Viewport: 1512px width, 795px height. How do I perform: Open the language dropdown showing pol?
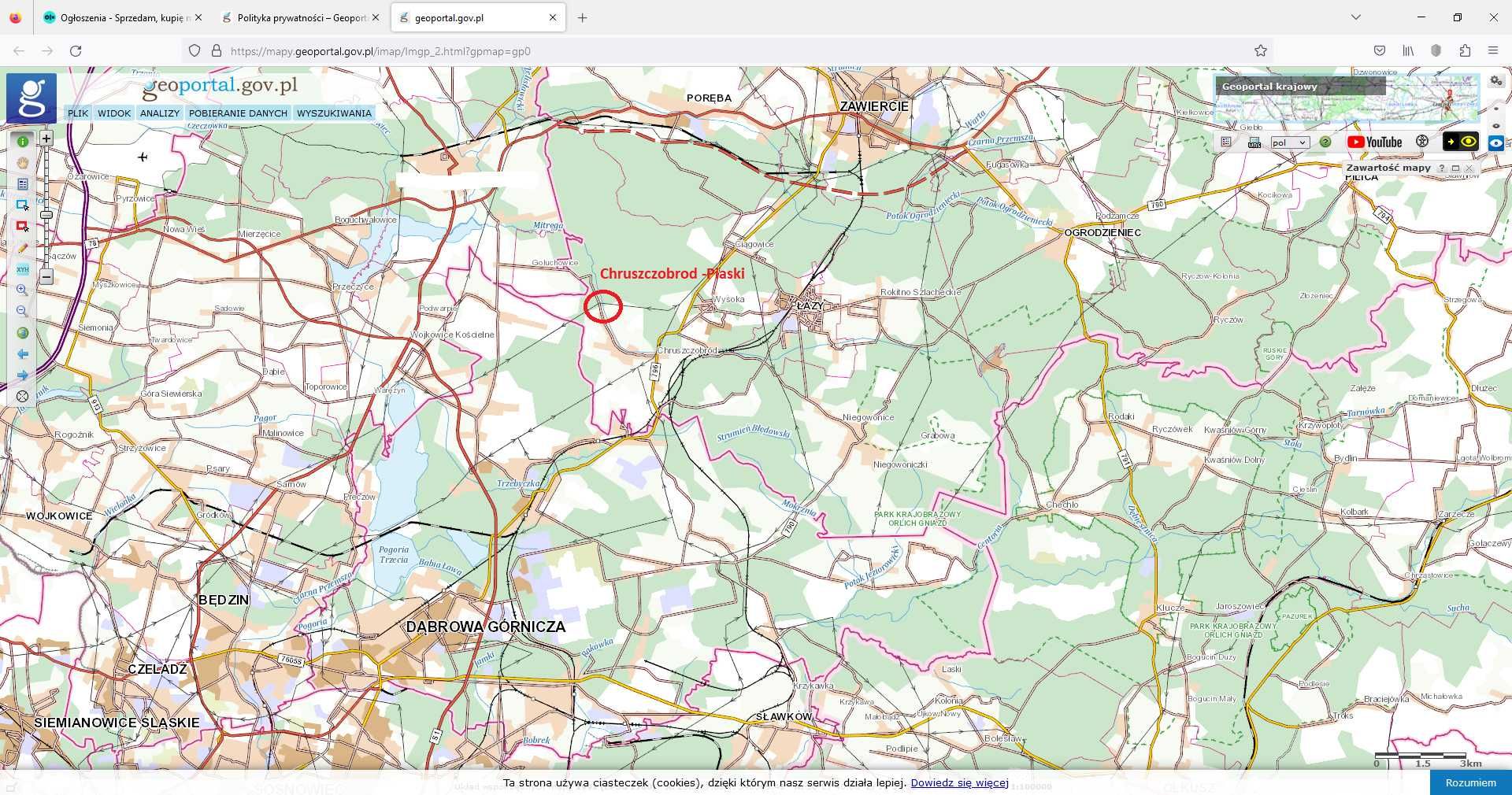click(1290, 142)
